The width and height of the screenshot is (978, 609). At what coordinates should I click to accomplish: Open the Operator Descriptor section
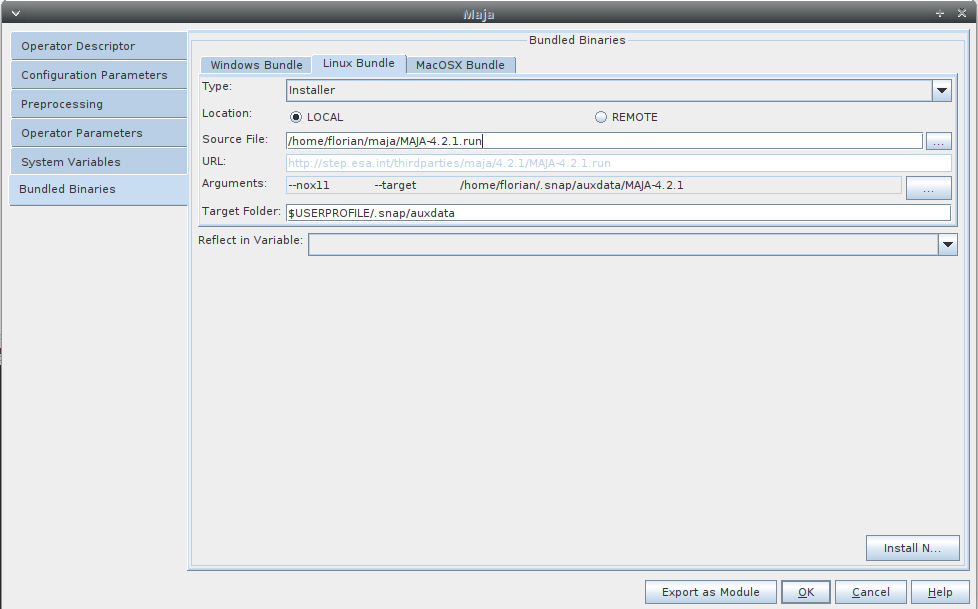click(98, 46)
